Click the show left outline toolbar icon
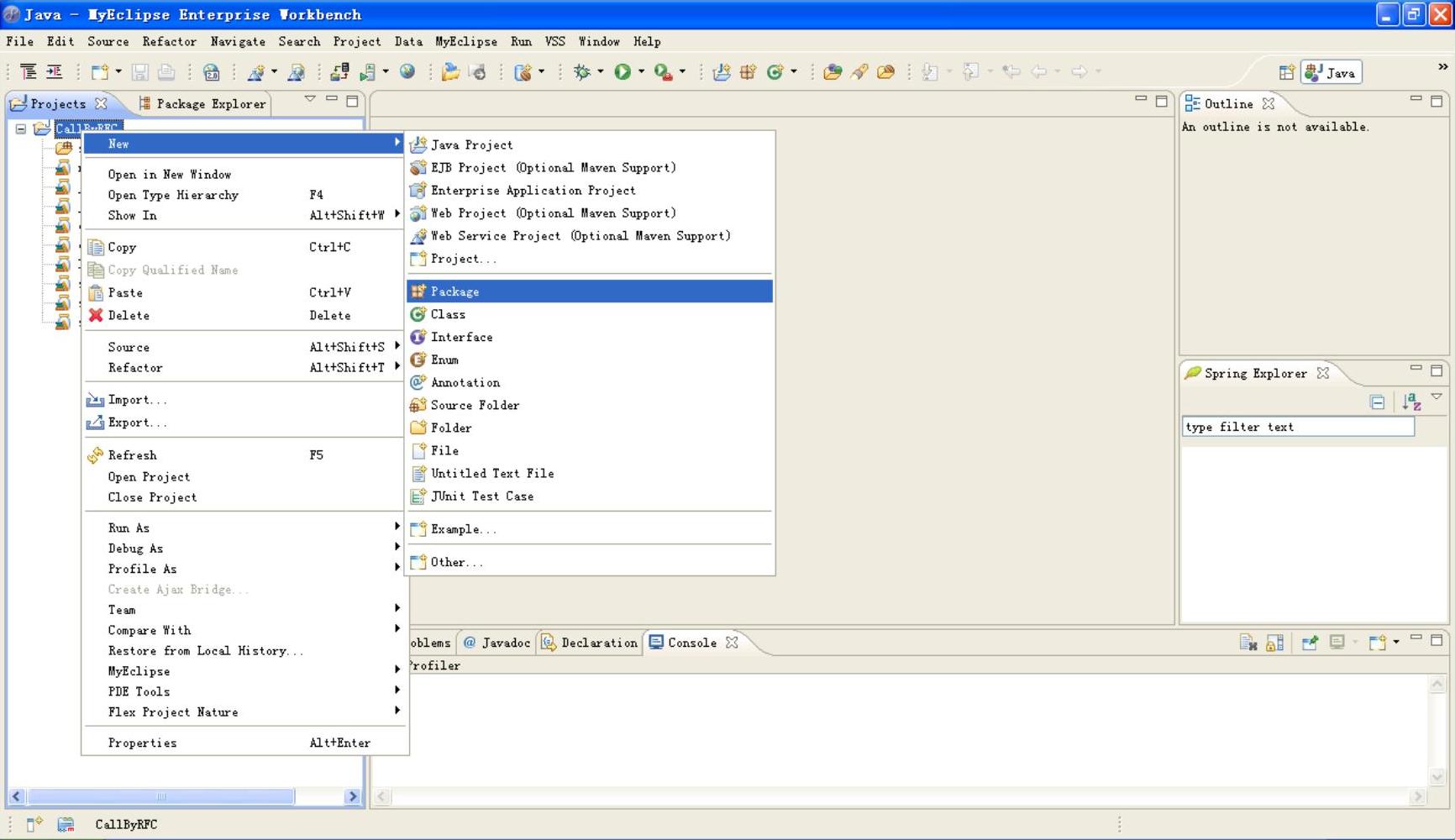Screen dimensions: 1455x840 28,72
